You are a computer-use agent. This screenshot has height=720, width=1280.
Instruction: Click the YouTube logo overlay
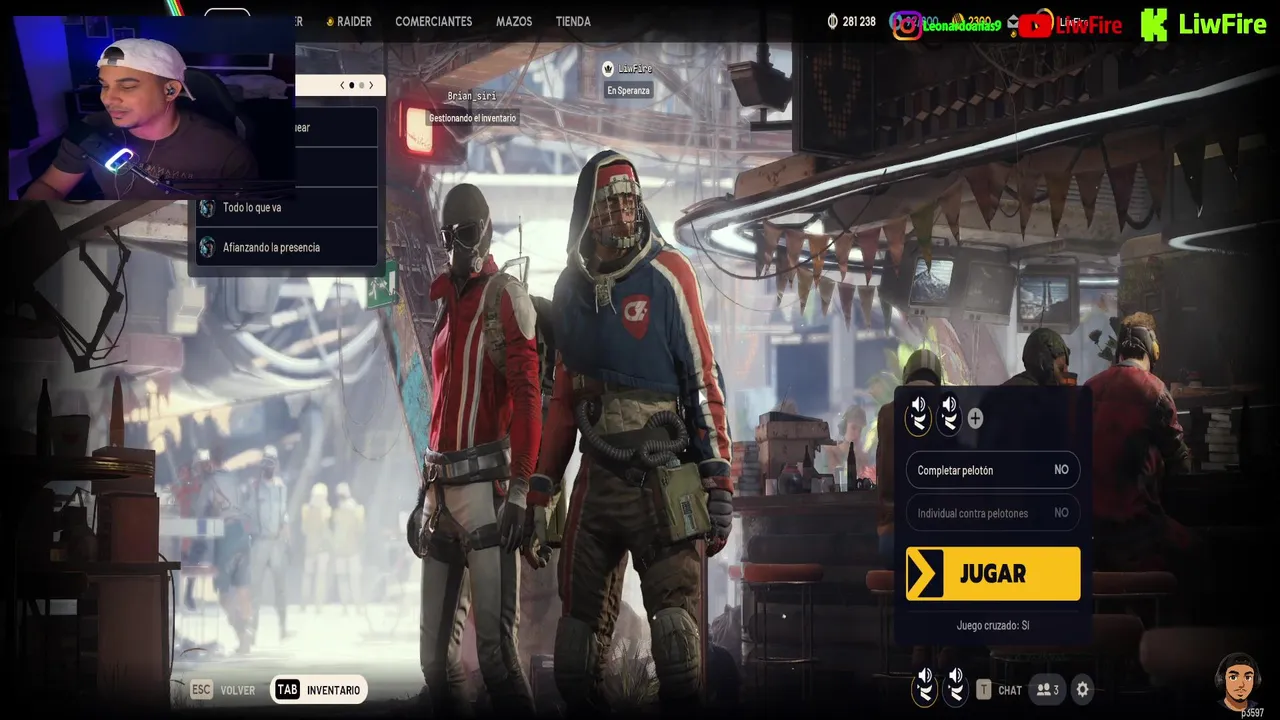point(1035,25)
